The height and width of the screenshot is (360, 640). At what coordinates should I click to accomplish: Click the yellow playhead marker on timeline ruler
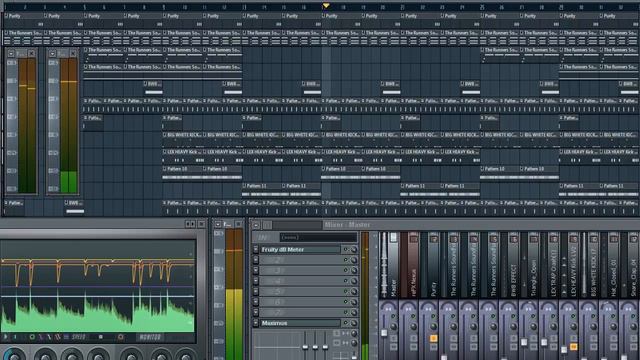[x=326, y=6]
